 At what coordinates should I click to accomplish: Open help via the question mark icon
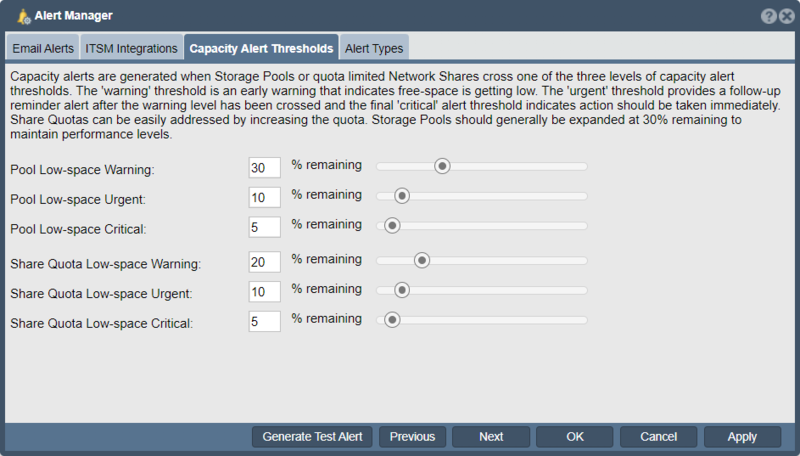[x=768, y=16]
